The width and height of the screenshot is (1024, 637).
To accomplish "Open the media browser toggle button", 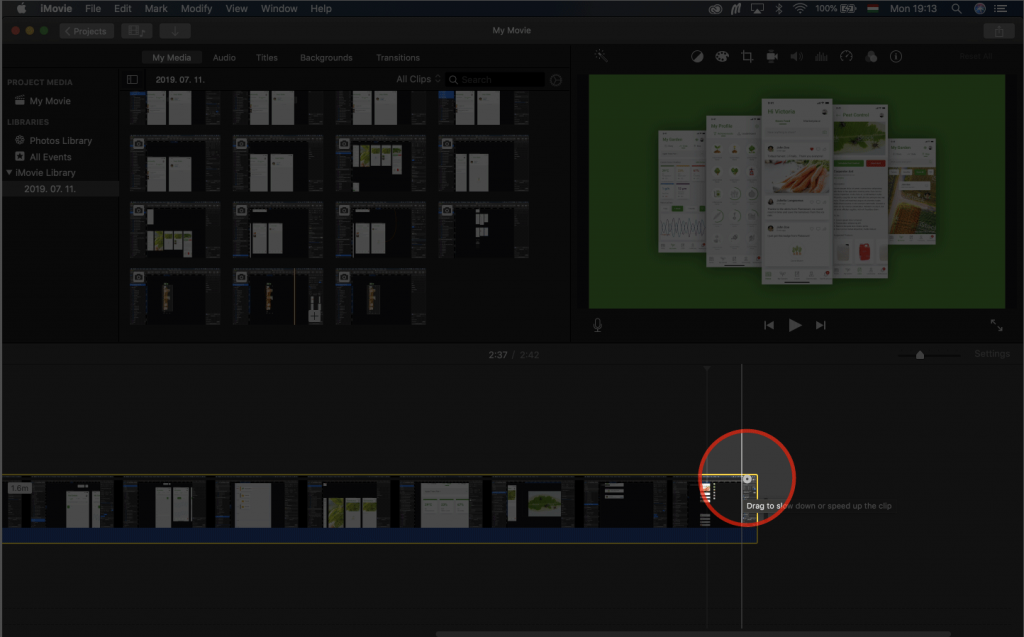I will [x=136, y=31].
